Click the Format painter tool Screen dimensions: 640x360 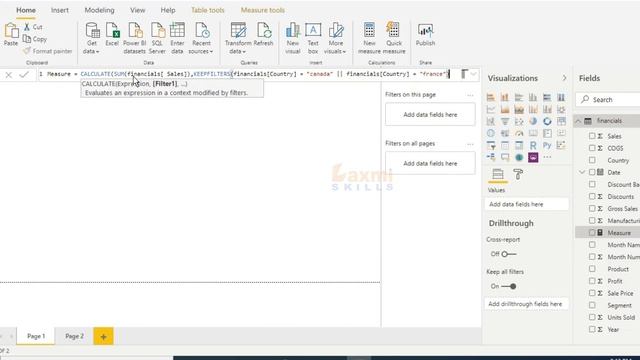point(47,51)
